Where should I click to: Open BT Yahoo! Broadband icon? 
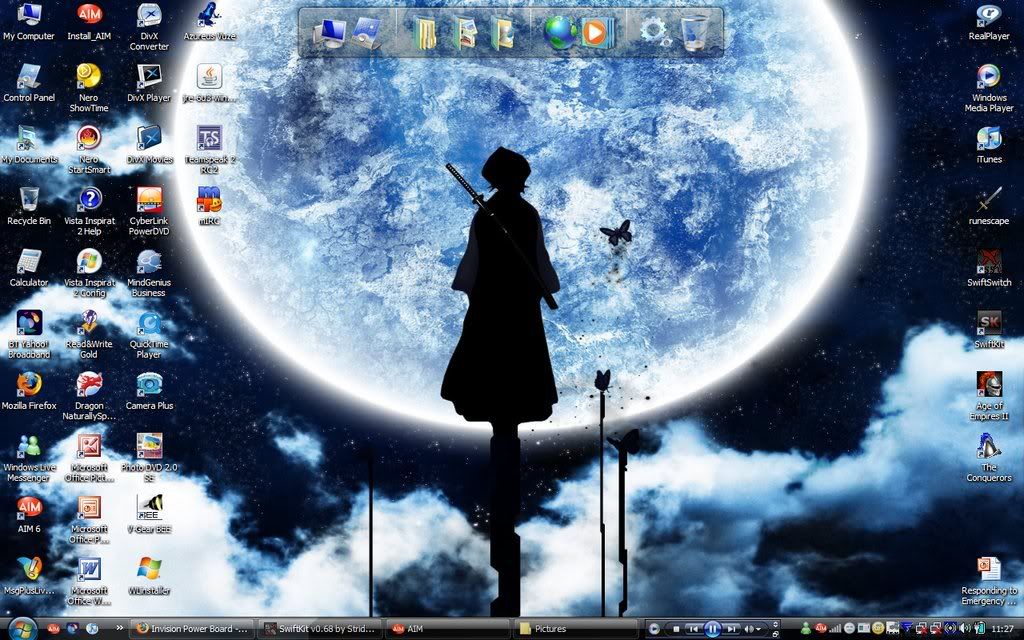click(29, 335)
